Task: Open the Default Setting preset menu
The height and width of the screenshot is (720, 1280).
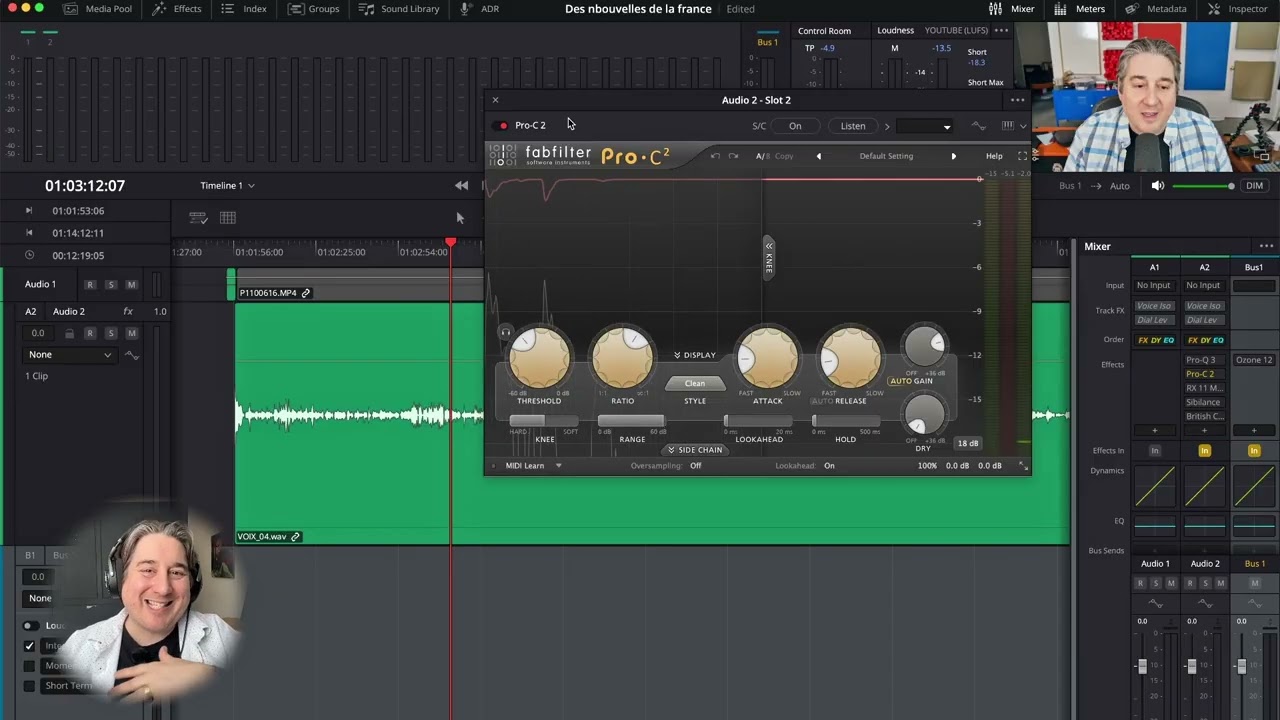Action: point(886,156)
